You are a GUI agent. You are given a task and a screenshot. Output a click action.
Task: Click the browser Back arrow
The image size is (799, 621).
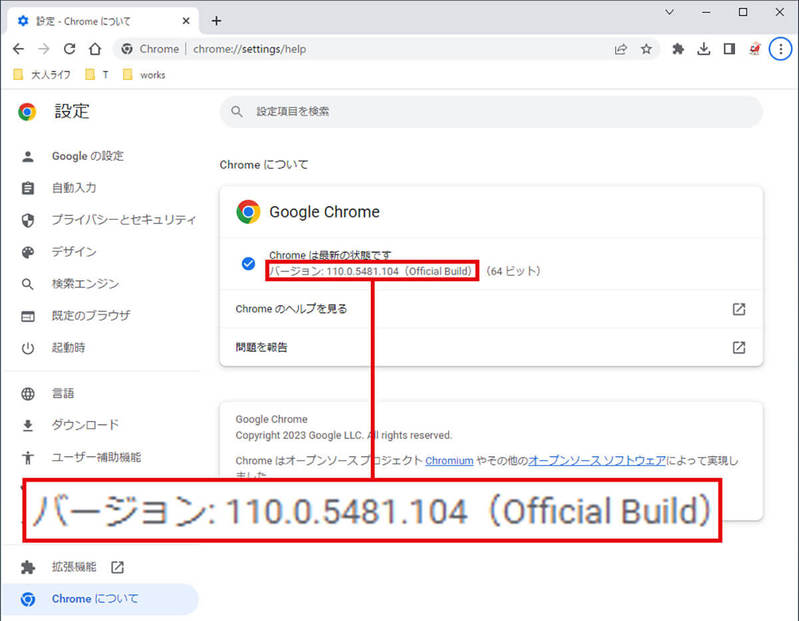coord(18,49)
